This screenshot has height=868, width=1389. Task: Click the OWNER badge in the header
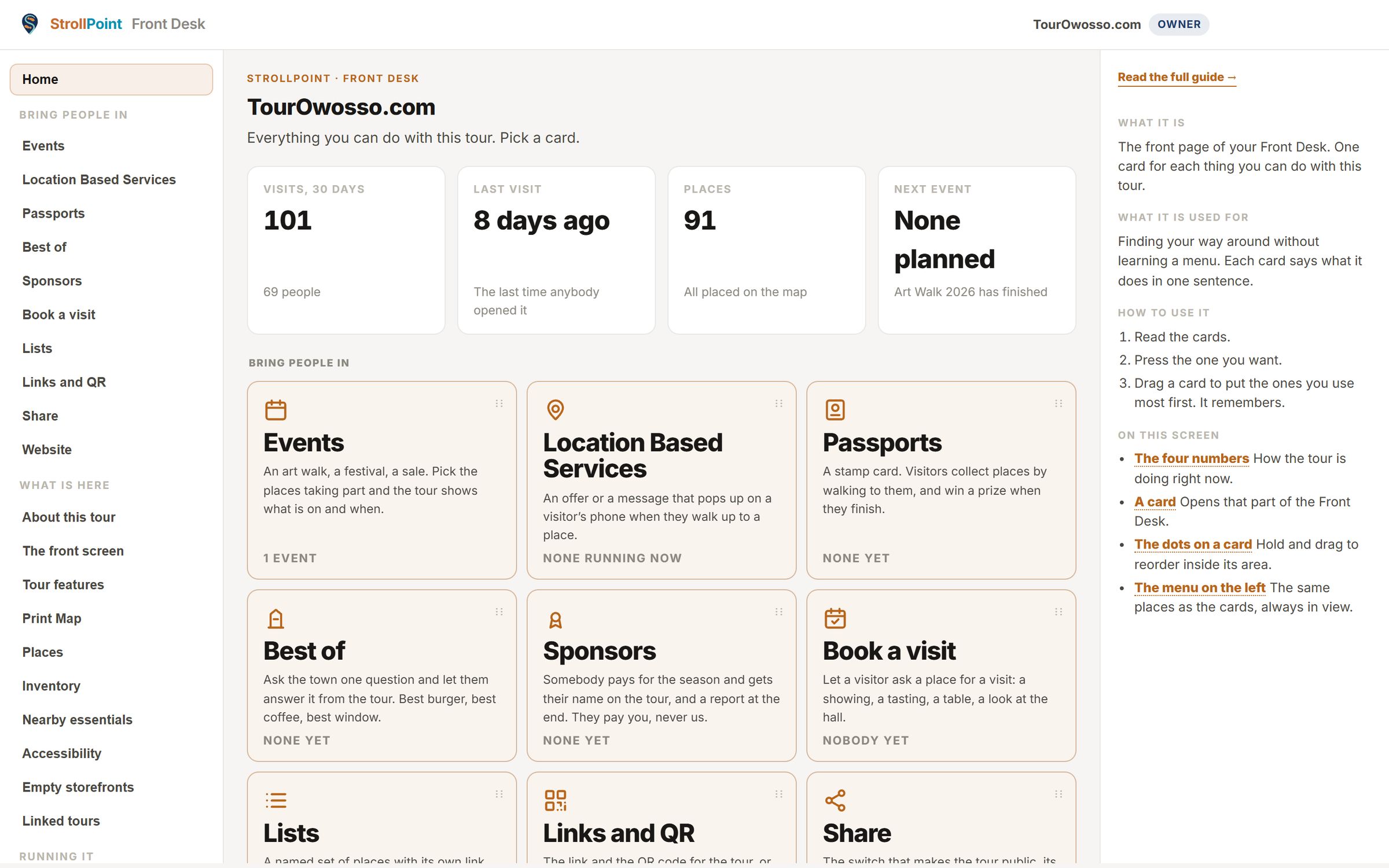click(1178, 24)
